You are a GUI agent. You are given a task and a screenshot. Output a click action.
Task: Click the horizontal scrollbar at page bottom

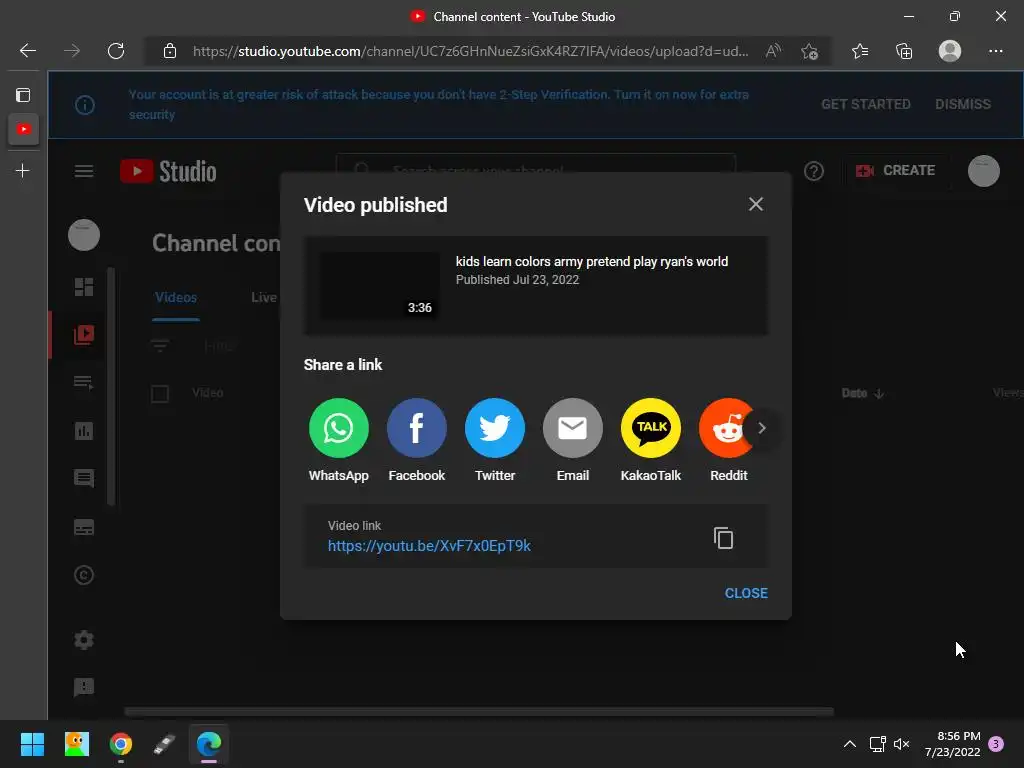479,711
